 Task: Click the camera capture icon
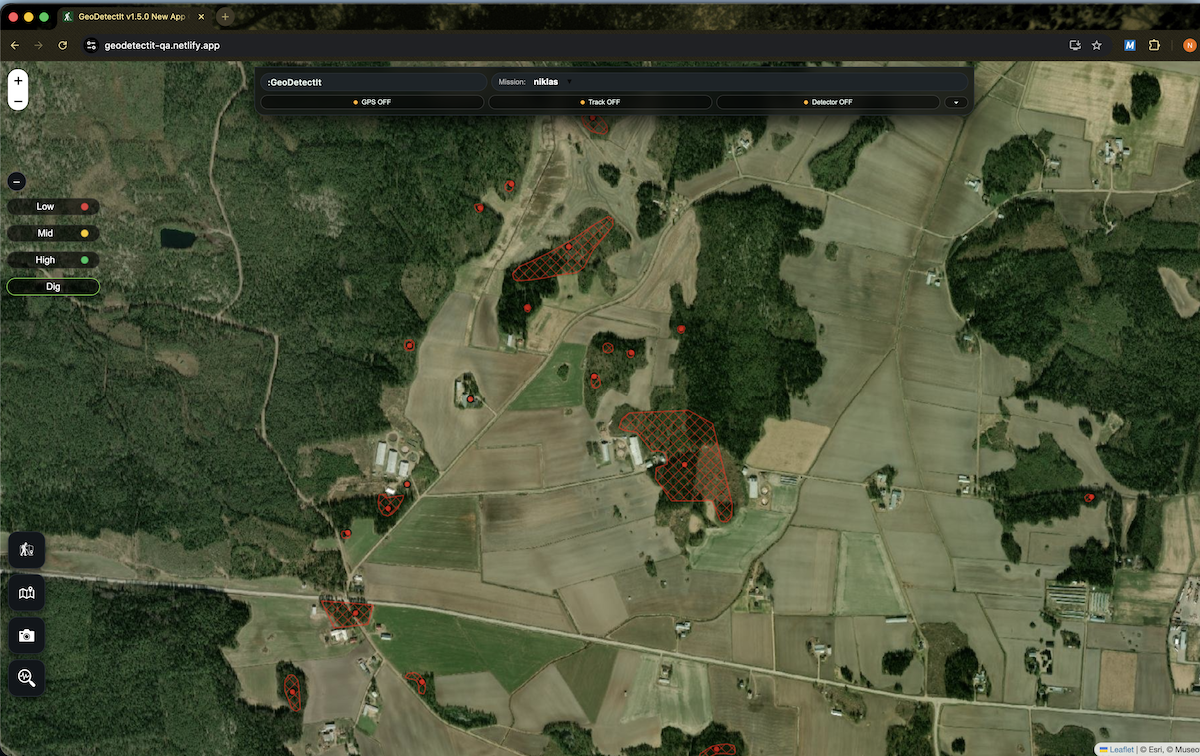(26, 635)
